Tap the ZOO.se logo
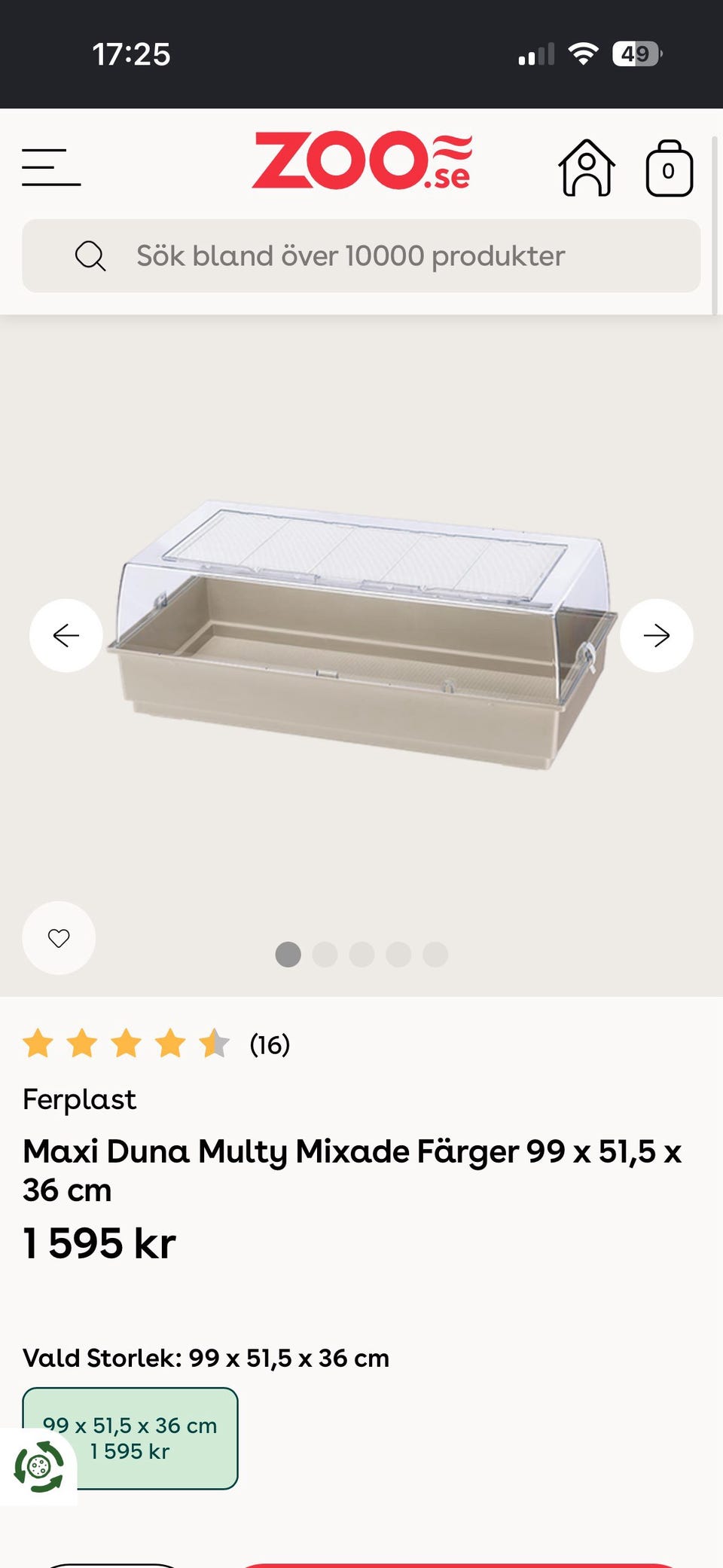This screenshot has width=723, height=1568. 362,160
